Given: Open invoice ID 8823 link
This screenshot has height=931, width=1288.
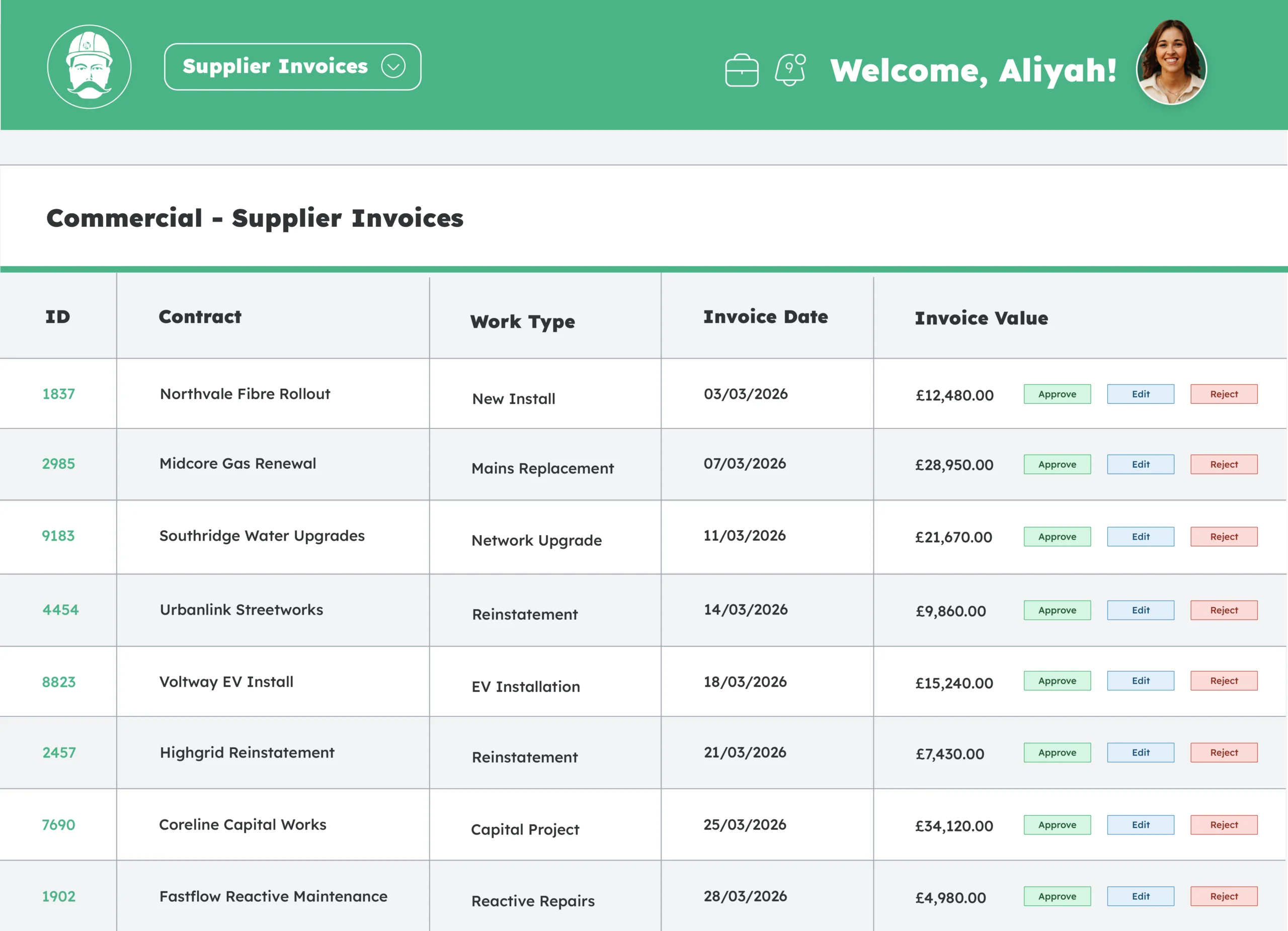Looking at the screenshot, I should [x=58, y=682].
